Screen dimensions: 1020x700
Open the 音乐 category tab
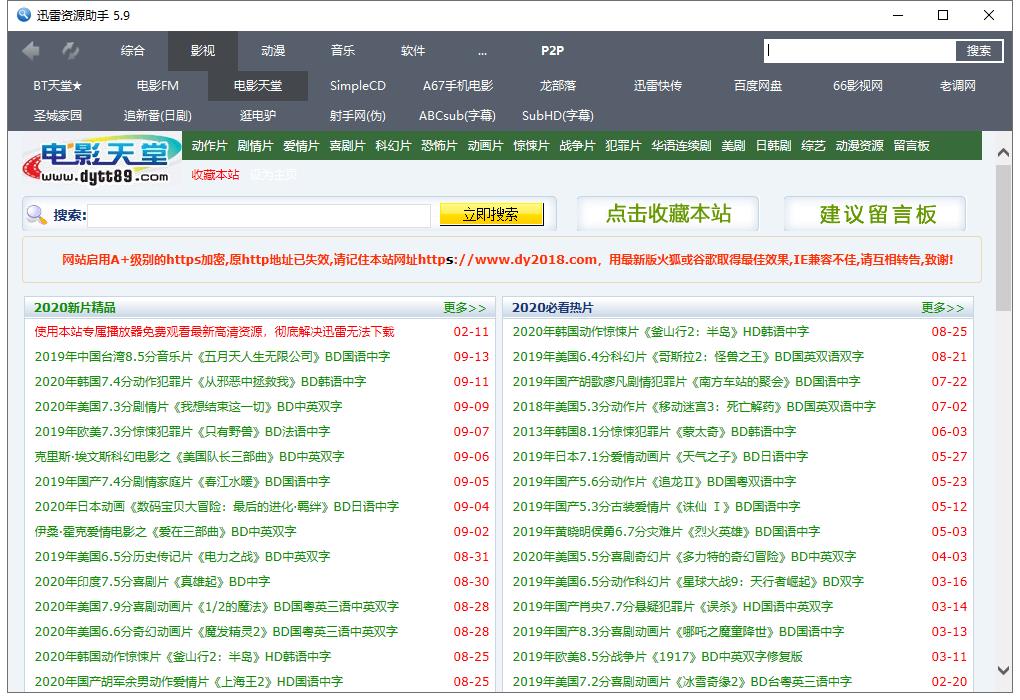pyautogui.click(x=342, y=51)
